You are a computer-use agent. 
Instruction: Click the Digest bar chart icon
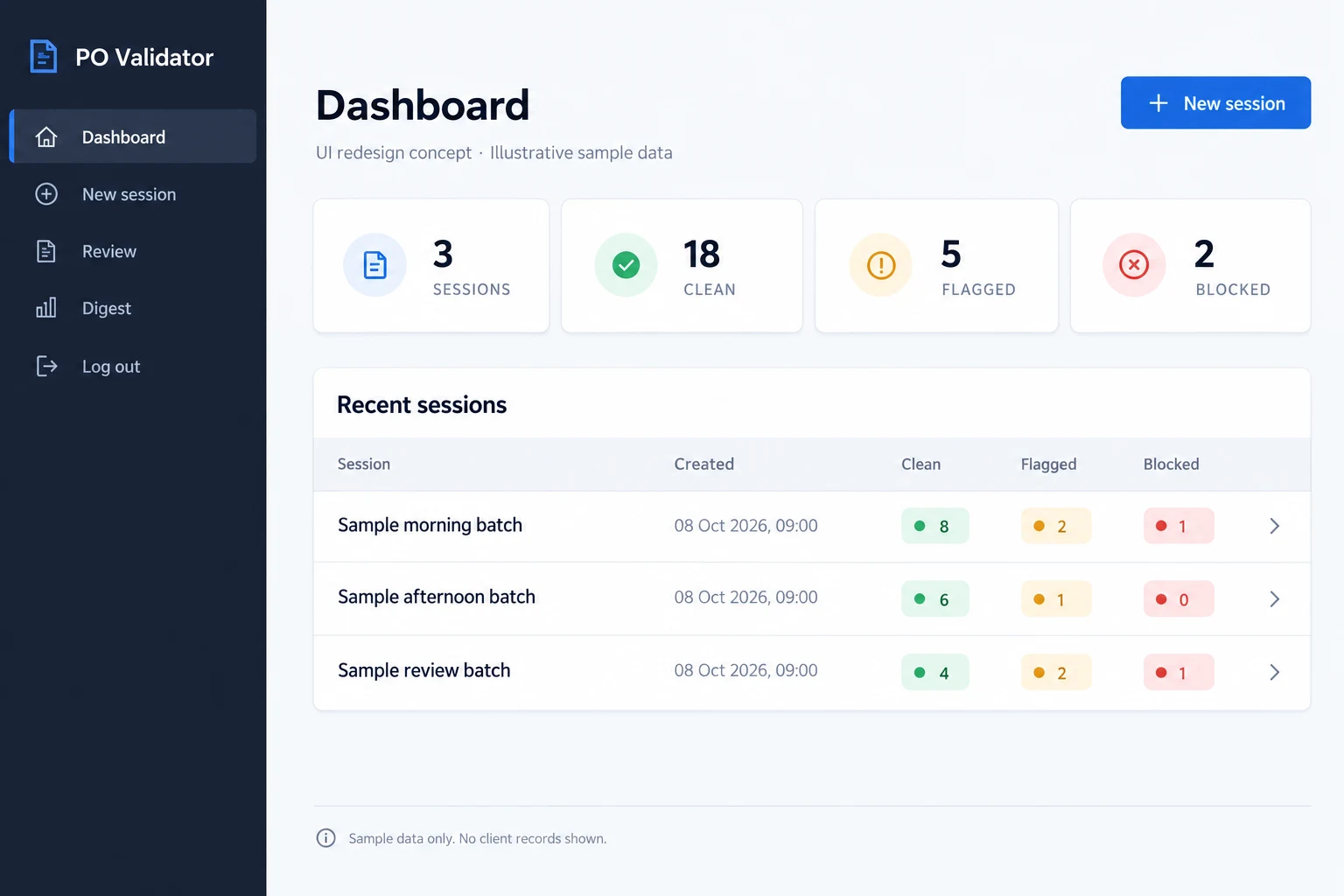pyautogui.click(x=46, y=308)
